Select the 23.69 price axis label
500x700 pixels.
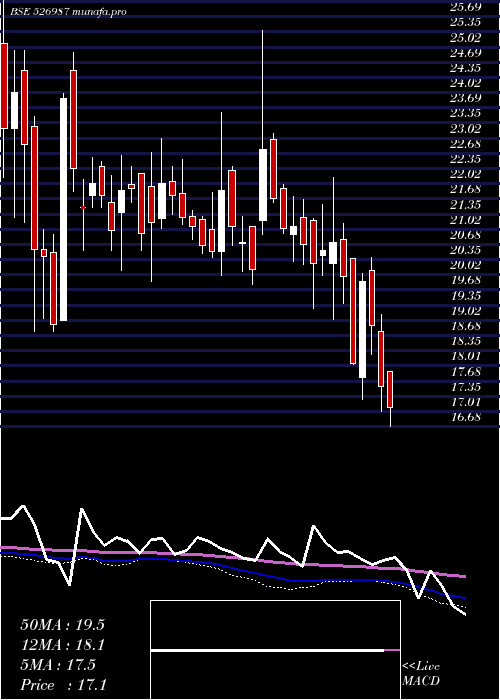click(465, 98)
